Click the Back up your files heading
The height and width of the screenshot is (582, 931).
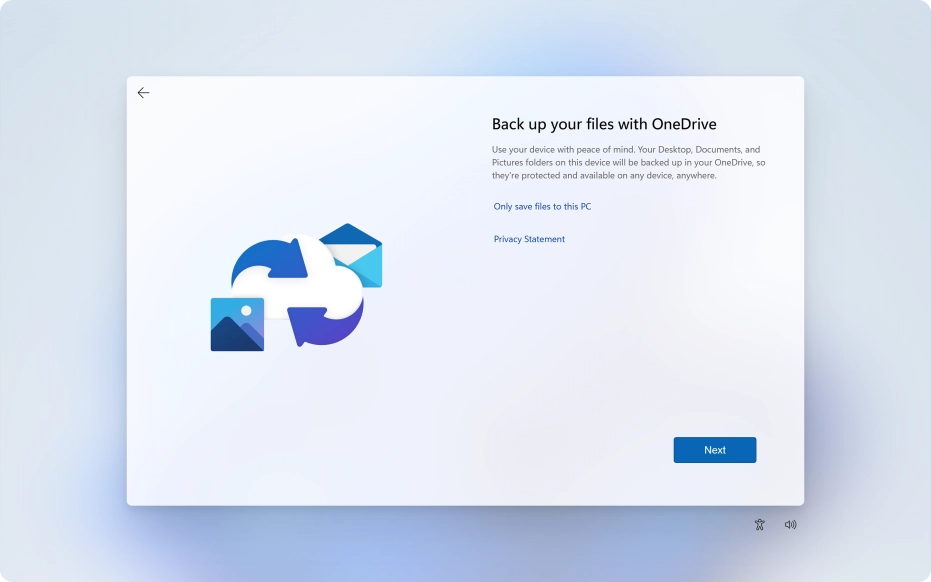pos(603,123)
